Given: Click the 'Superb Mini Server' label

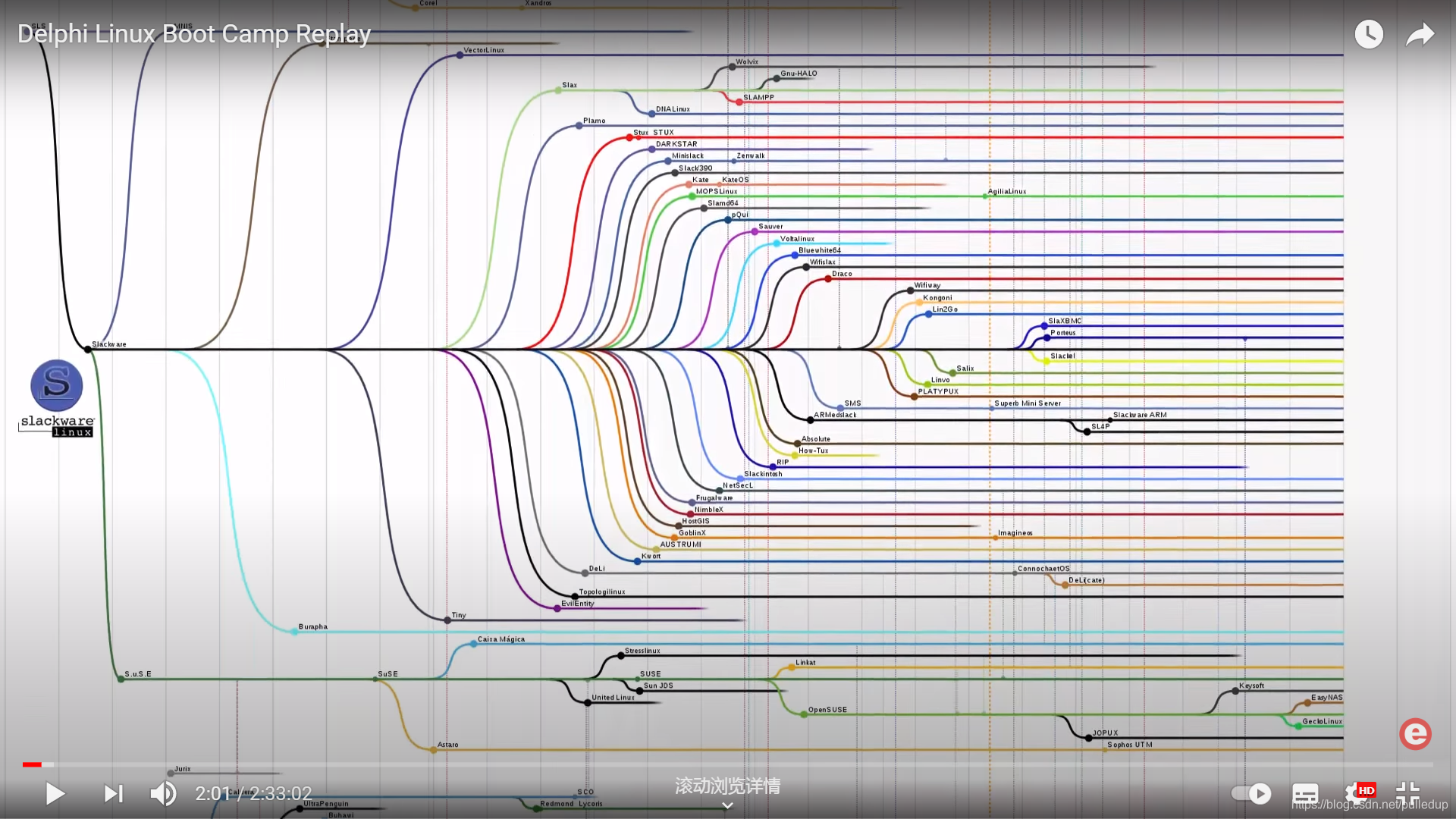Looking at the screenshot, I should [x=1028, y=403].
